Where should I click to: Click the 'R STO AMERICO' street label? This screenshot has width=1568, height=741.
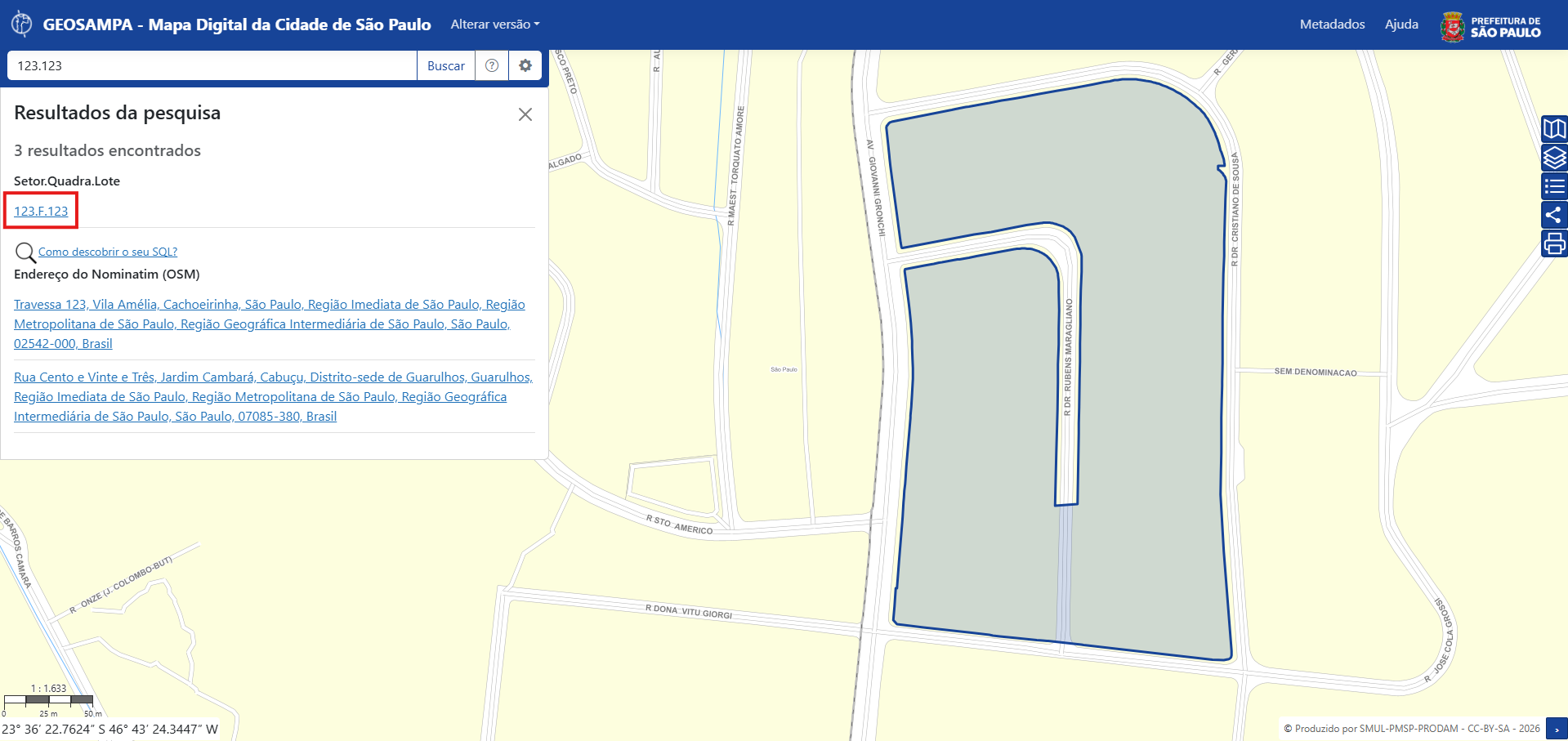coord(679,525)
